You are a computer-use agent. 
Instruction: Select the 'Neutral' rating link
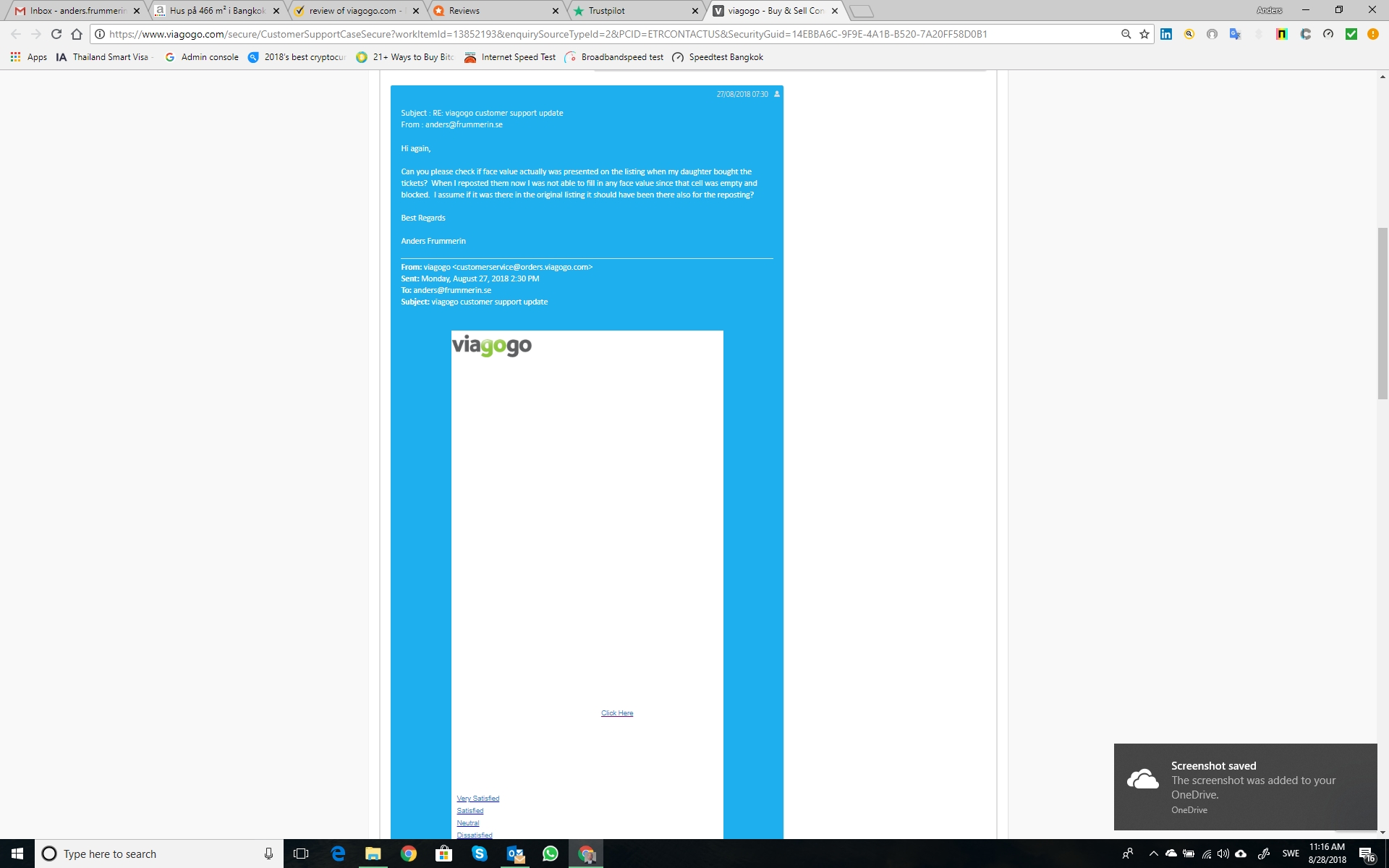click(467, 823)
